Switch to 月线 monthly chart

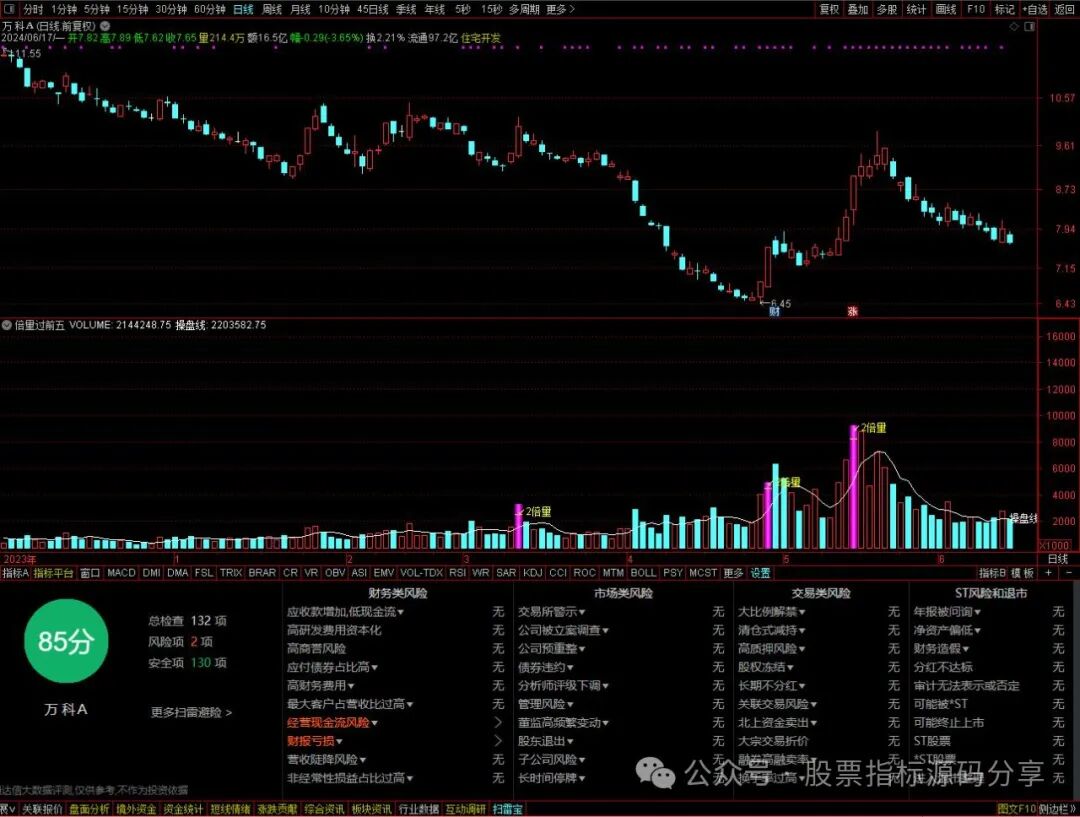pos(300,9)
